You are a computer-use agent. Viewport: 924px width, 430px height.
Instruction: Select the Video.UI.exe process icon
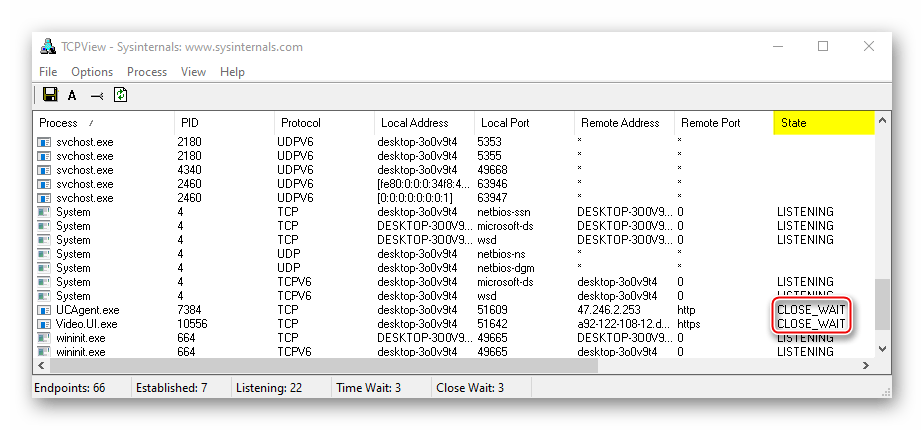(44, 324)
